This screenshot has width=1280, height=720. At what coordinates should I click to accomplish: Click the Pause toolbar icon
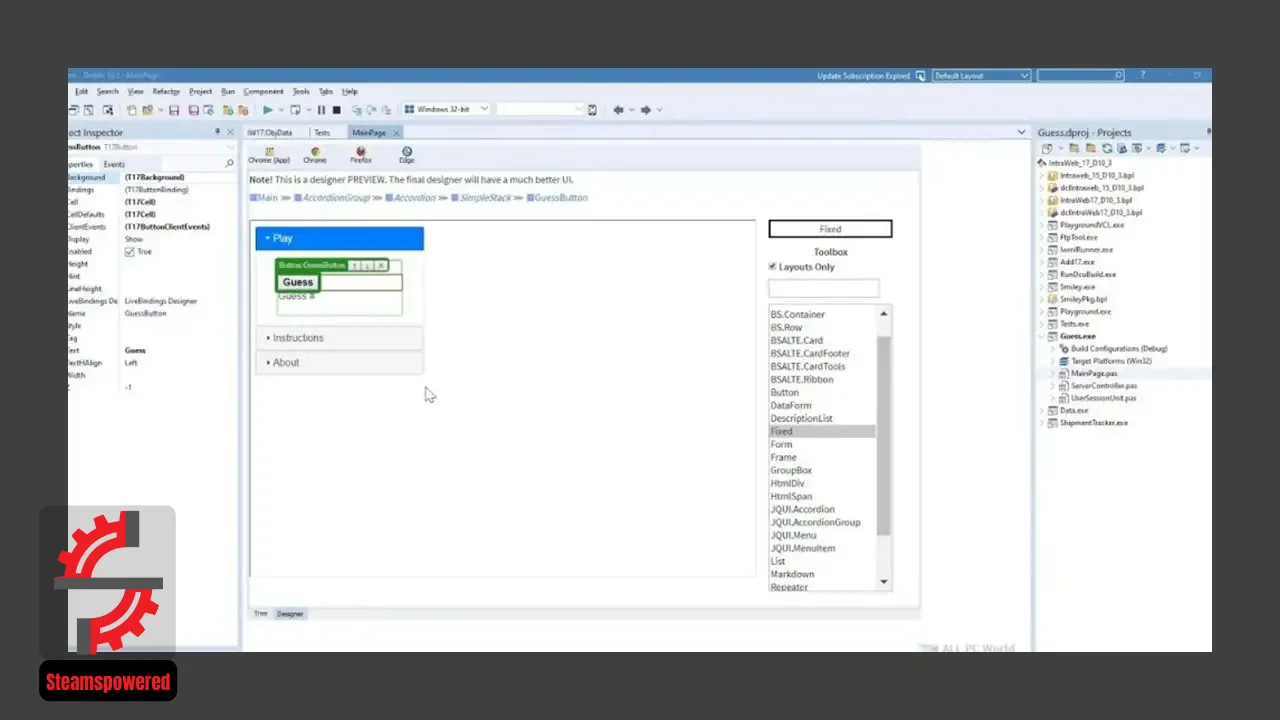coord(322,110)
